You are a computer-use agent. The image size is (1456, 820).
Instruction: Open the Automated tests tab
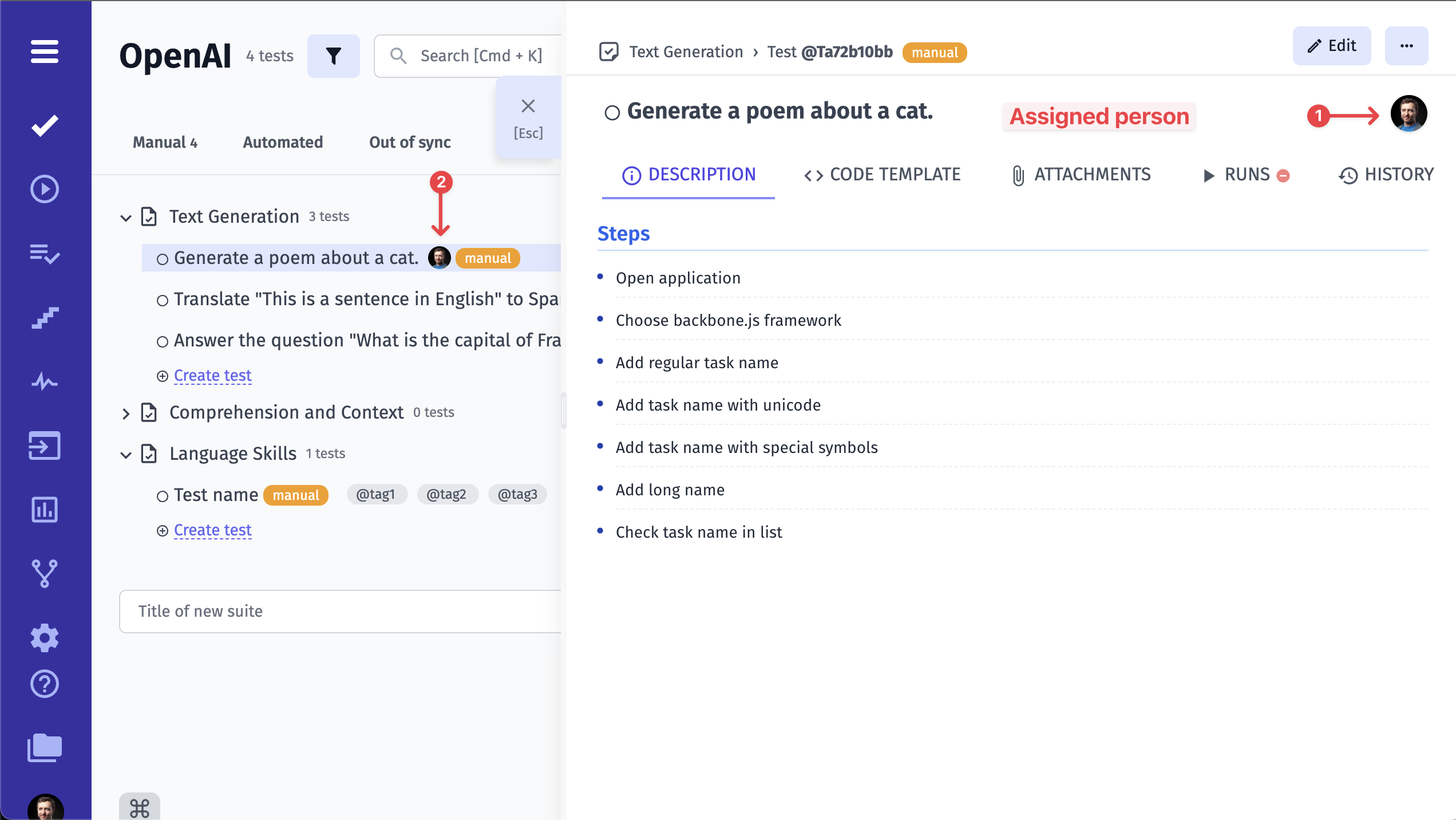[x=283, y=142]
